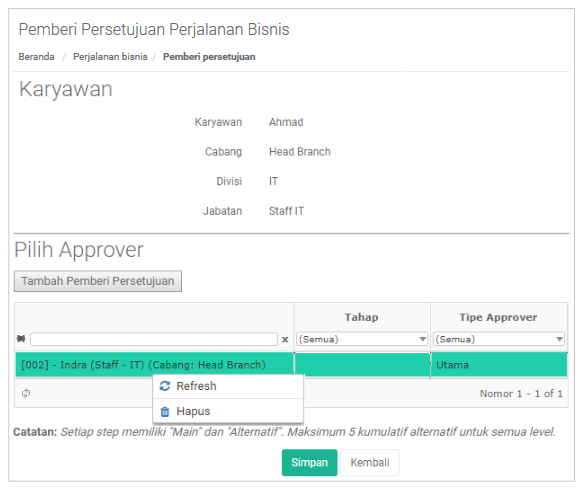Viewport: 584px width, 488px height.
Task: Open the Tipe Approver (Semua) dropdown
Action: click(x=499, y=339)
